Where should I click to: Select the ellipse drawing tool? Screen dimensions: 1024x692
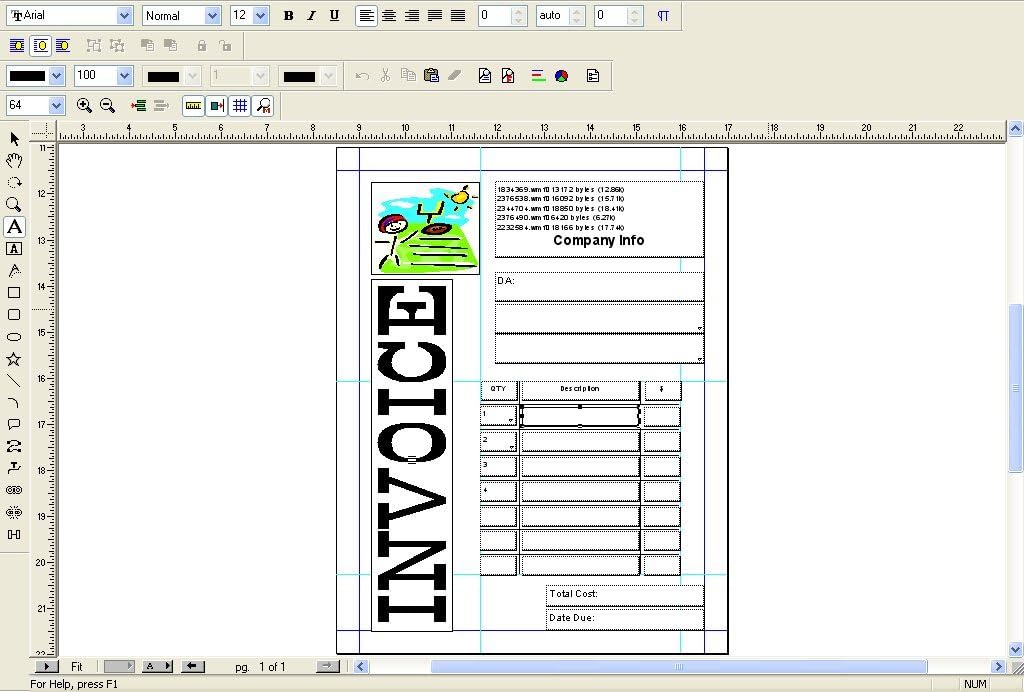click(x=14, y=337)
